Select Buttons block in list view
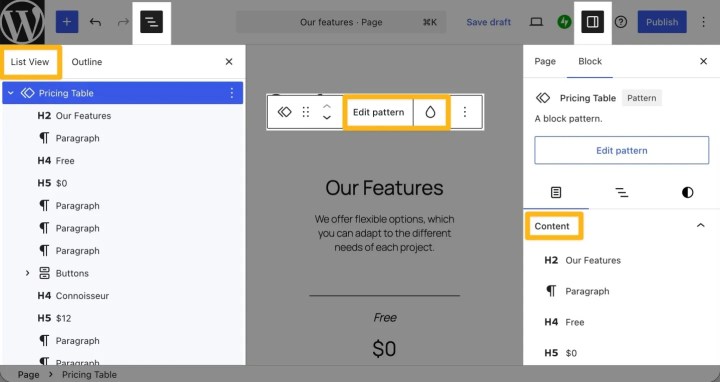This screenshot has width=720, height=382. click(x=123, y=273)
